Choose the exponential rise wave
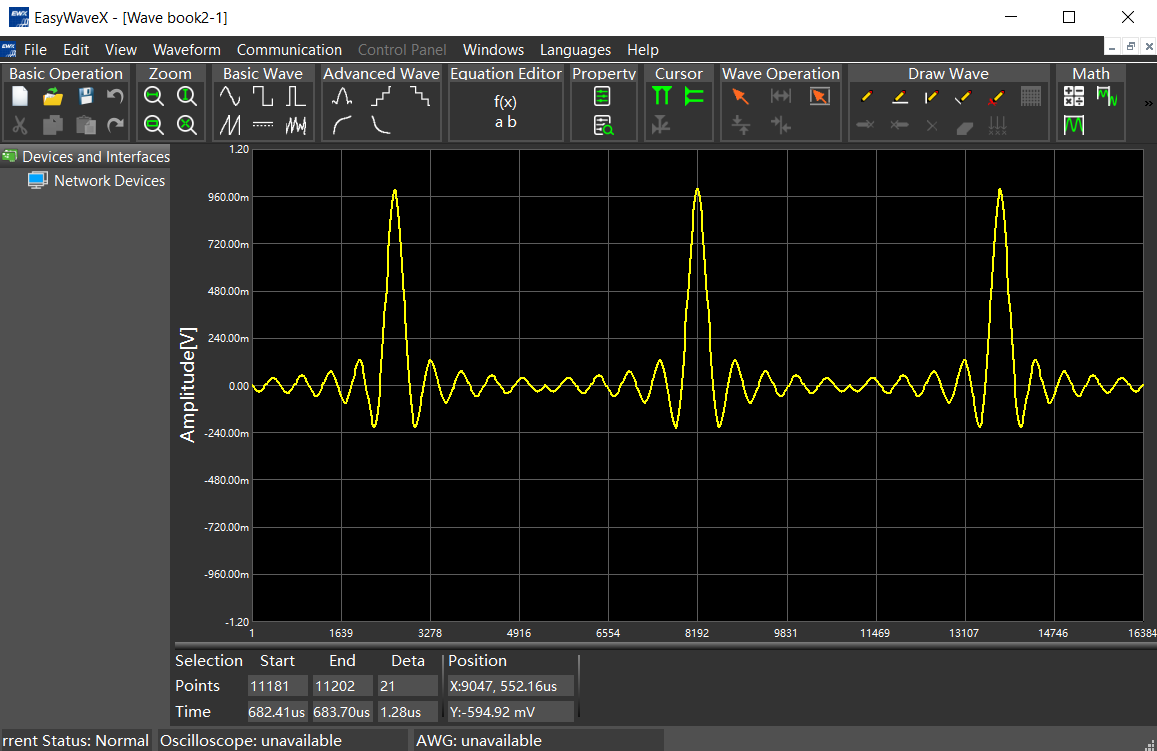Viewport: 1157px width, 751px height. coord(341,125)
